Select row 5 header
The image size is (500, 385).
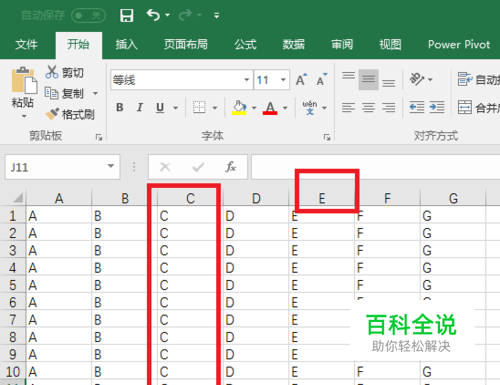[x=13, y=285]
